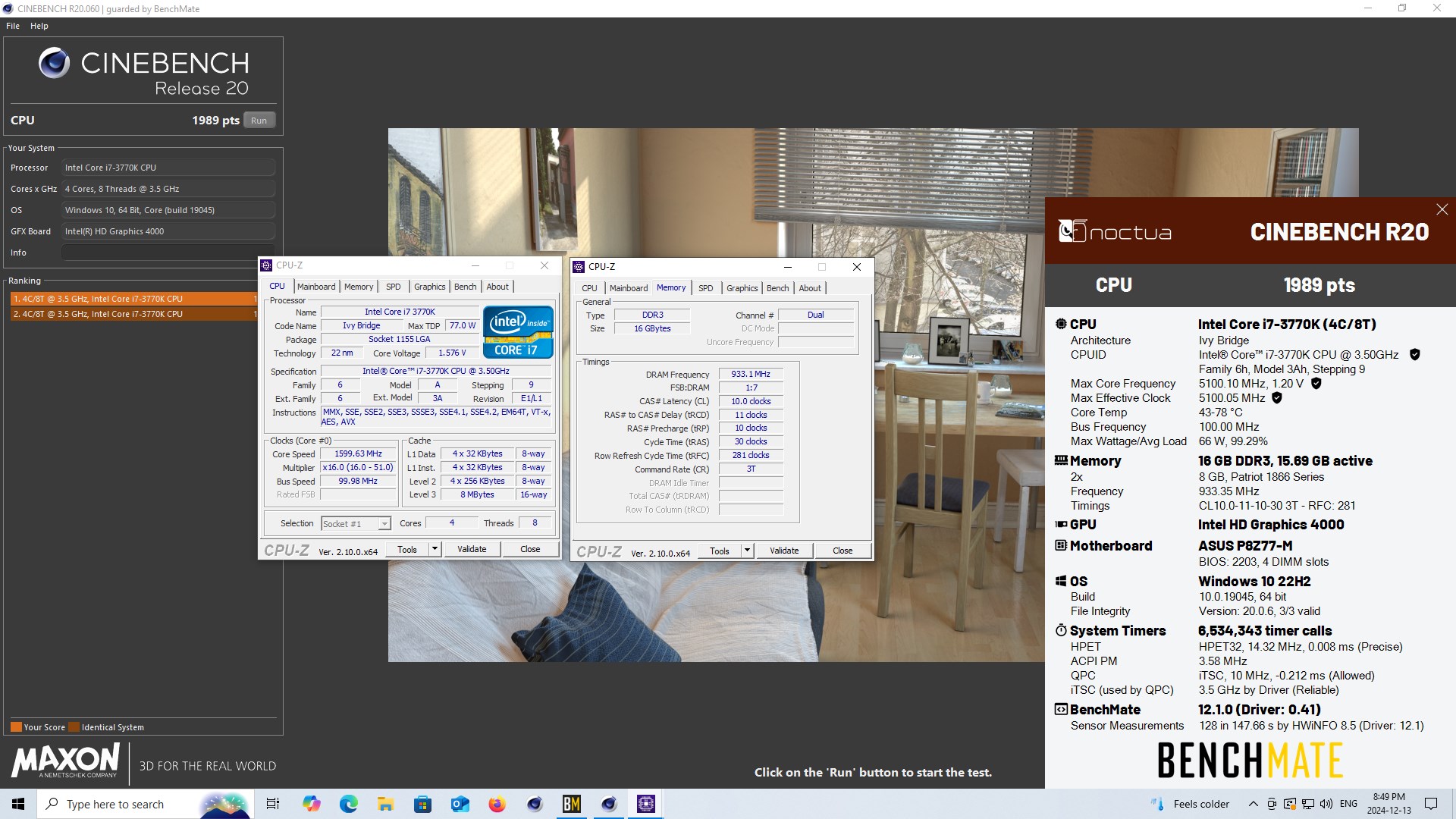This screenshot has height=819, width=1456.
Task: Open SPD tab in right CPU-Z window
Action: (705, 288)
